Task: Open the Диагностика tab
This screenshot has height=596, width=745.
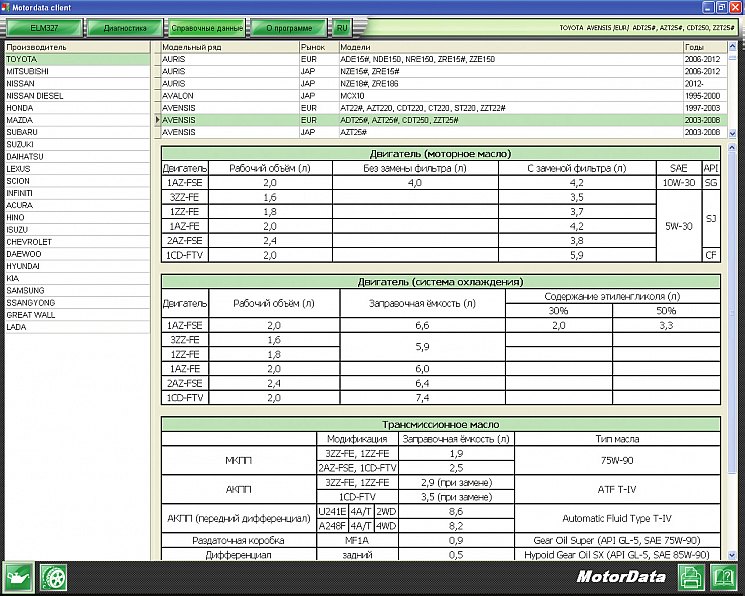Action: click(124, 28)
